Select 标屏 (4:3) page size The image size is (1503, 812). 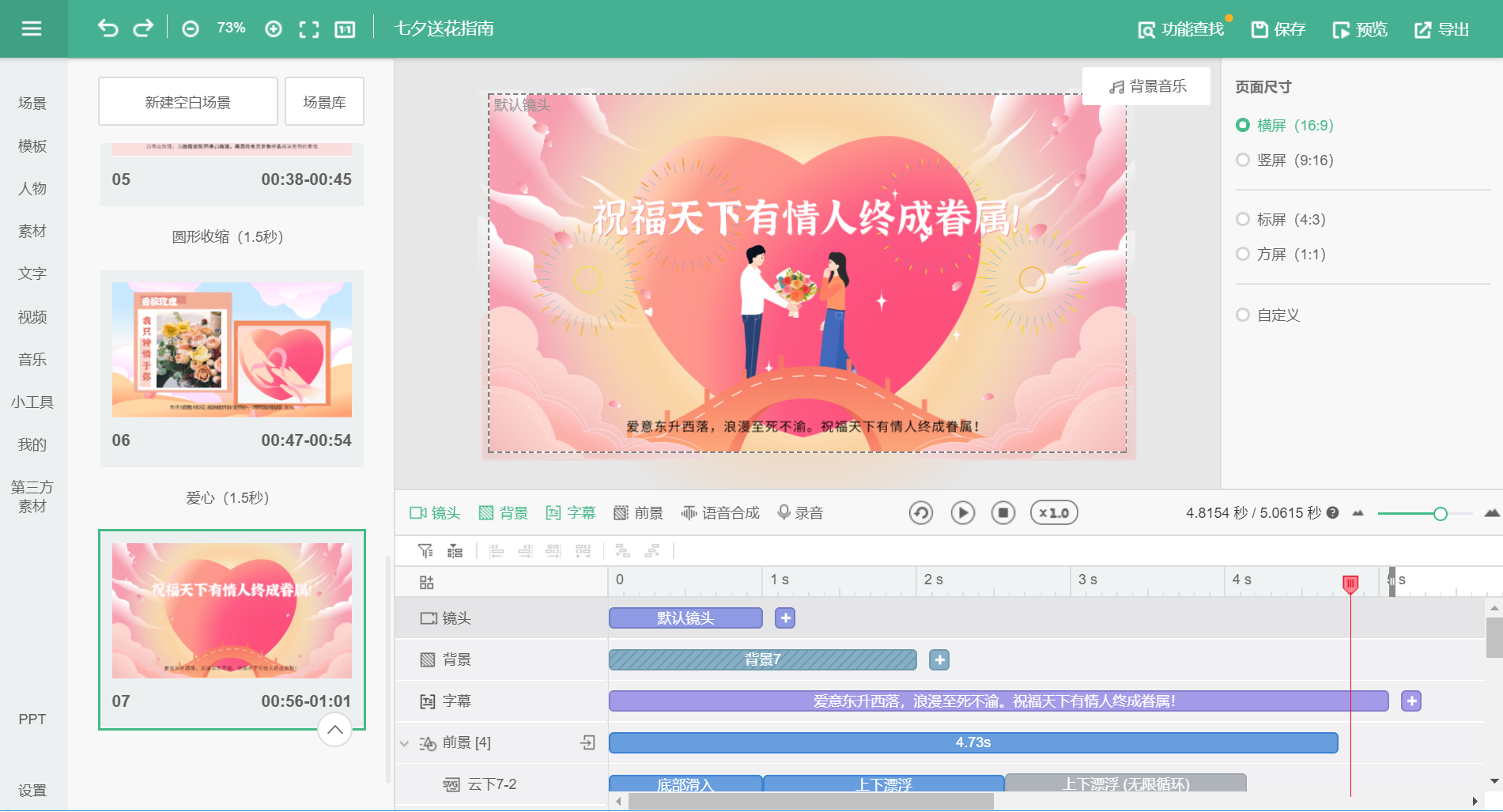(x=1280, y=219)
